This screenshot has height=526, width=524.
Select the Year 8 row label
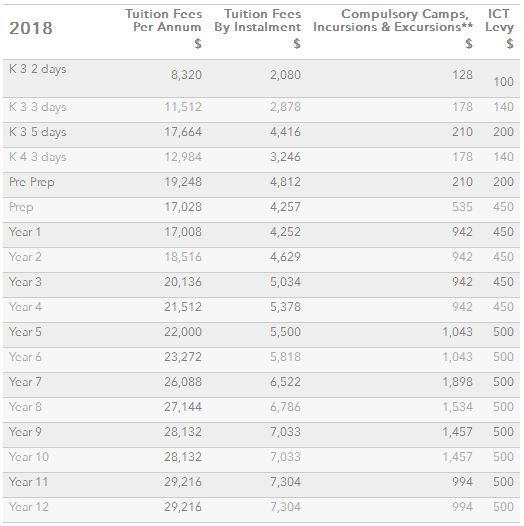tap(25, 407)
